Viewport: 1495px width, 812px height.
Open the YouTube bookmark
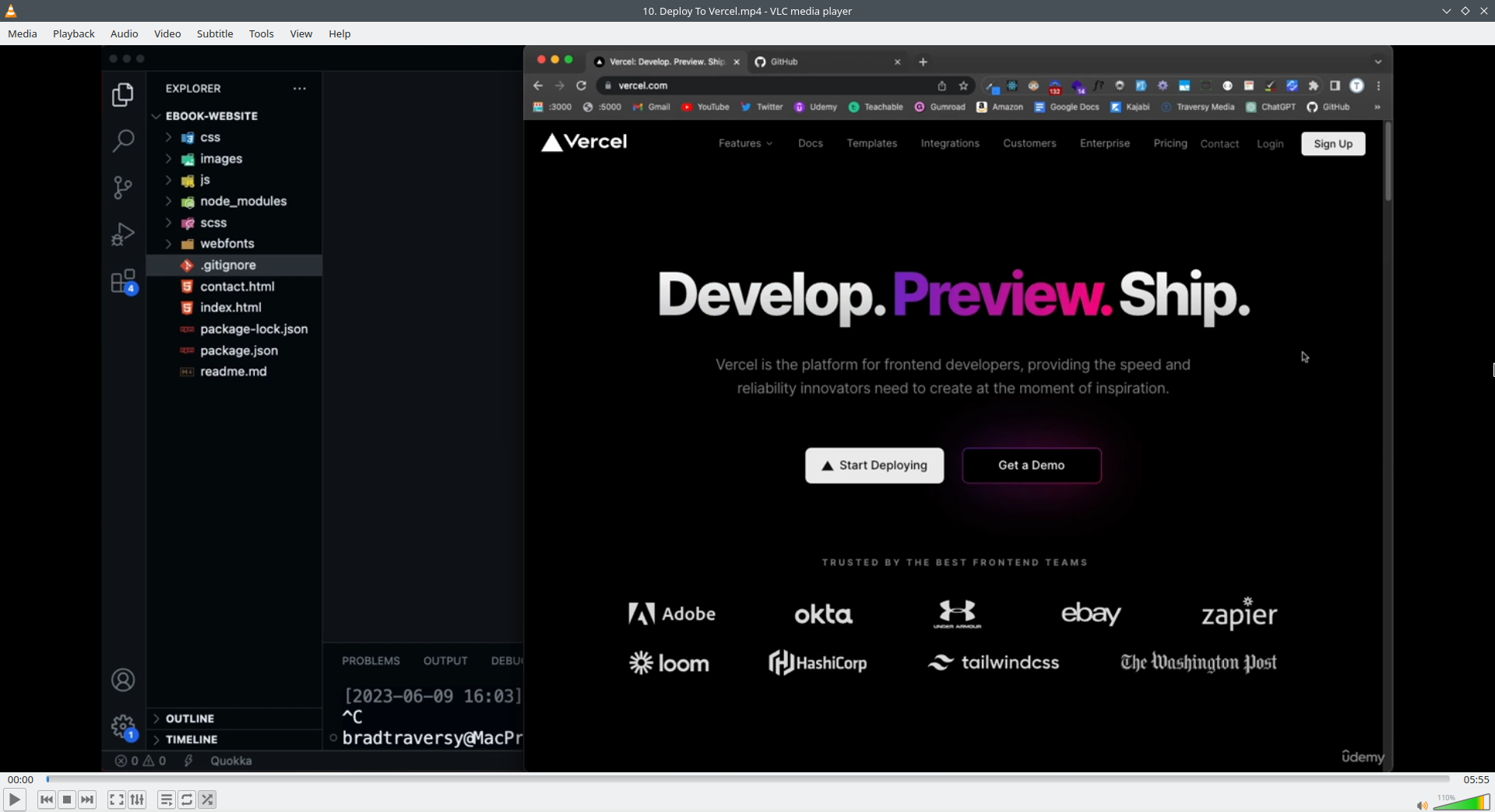tap(705, 107)
